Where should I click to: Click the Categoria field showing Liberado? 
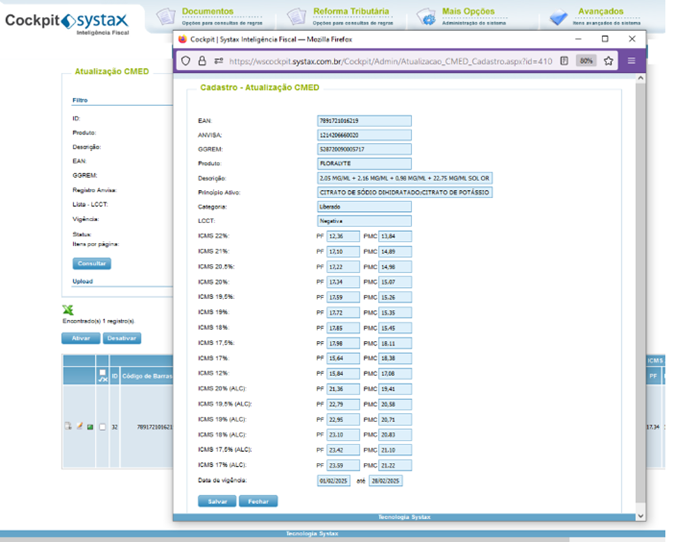pos(364,207)
